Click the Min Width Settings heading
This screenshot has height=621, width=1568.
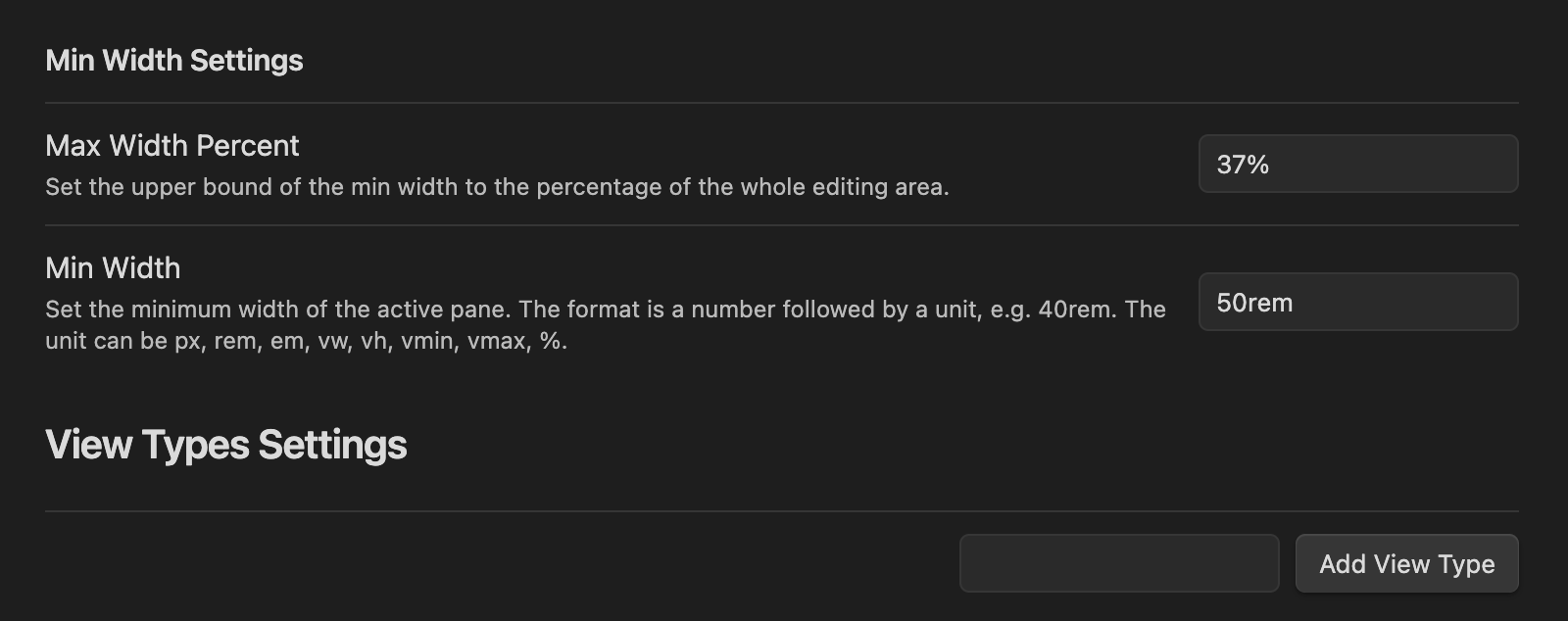point(174,61)
